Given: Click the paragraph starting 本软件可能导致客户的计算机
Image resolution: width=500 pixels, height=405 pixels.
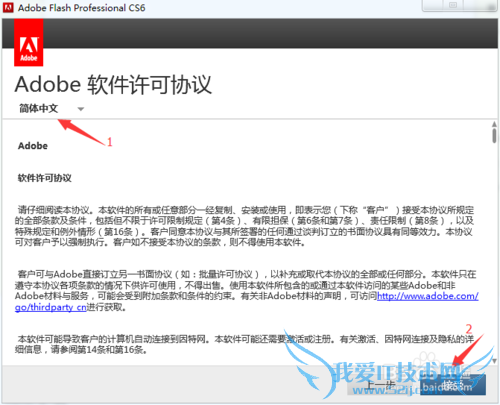Looking at the screenshot, I should pos(244,345).
